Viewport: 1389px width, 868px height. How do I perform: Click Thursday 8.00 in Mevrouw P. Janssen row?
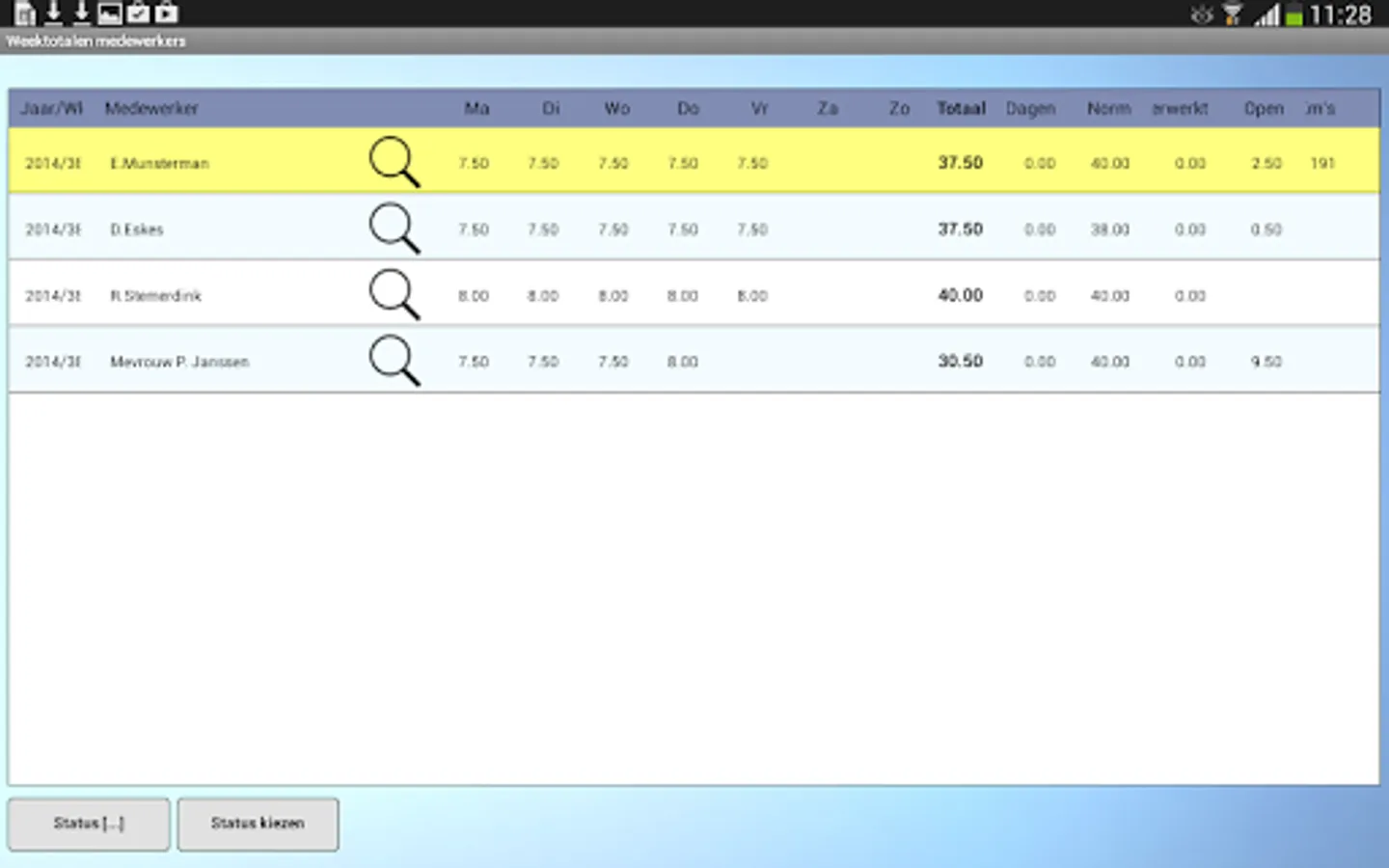click(x=682, y=362)
